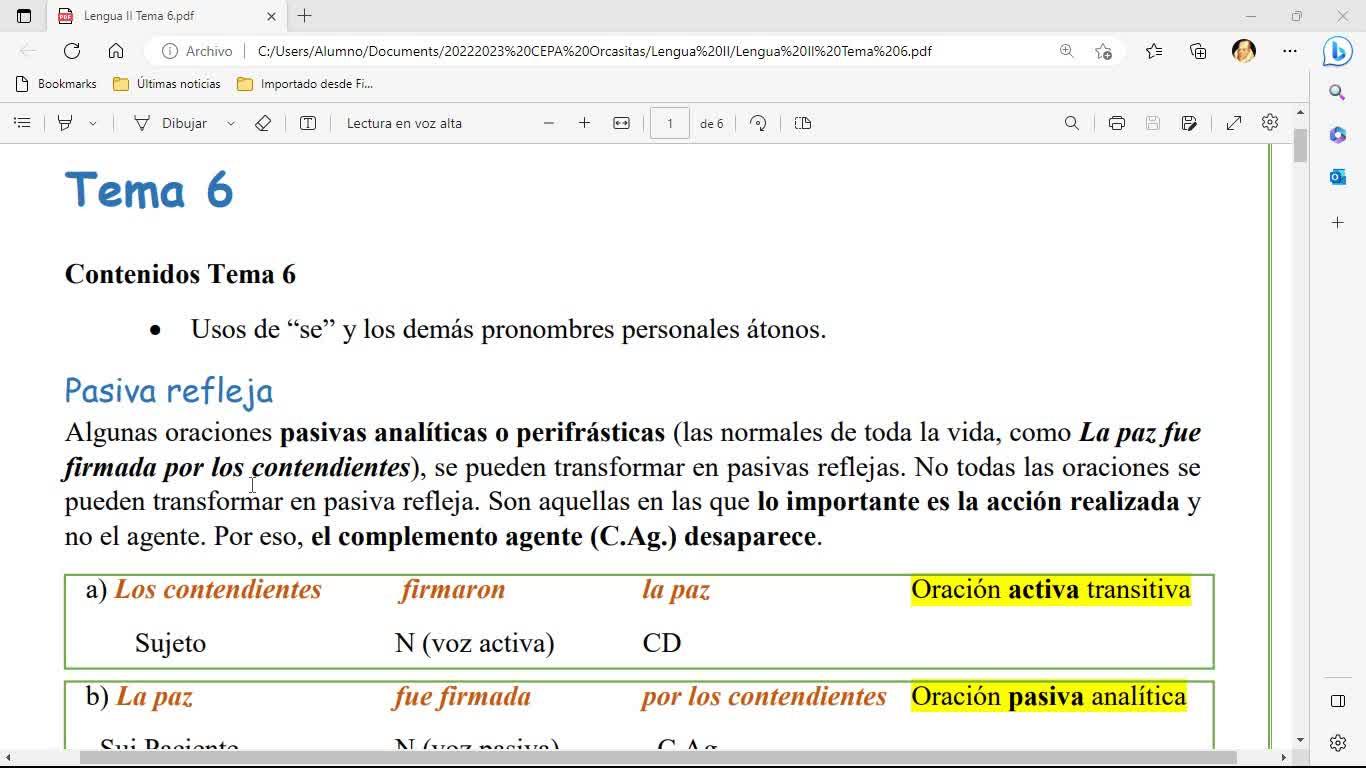Screen dimensions: 1366x768
Task: Enter PDF full screen mode
Action: (x=1234, y=123)
